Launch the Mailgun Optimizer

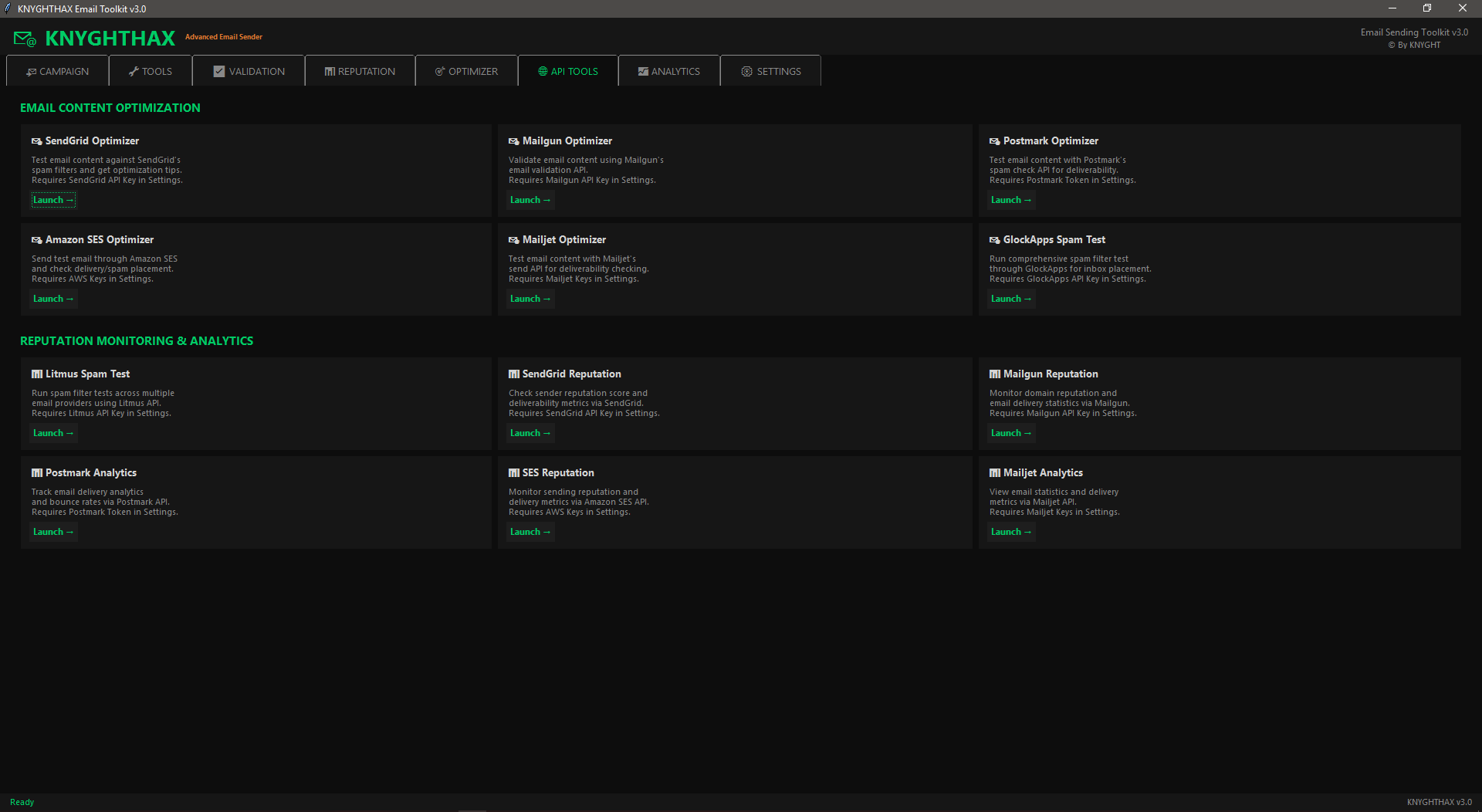[530, 200]
